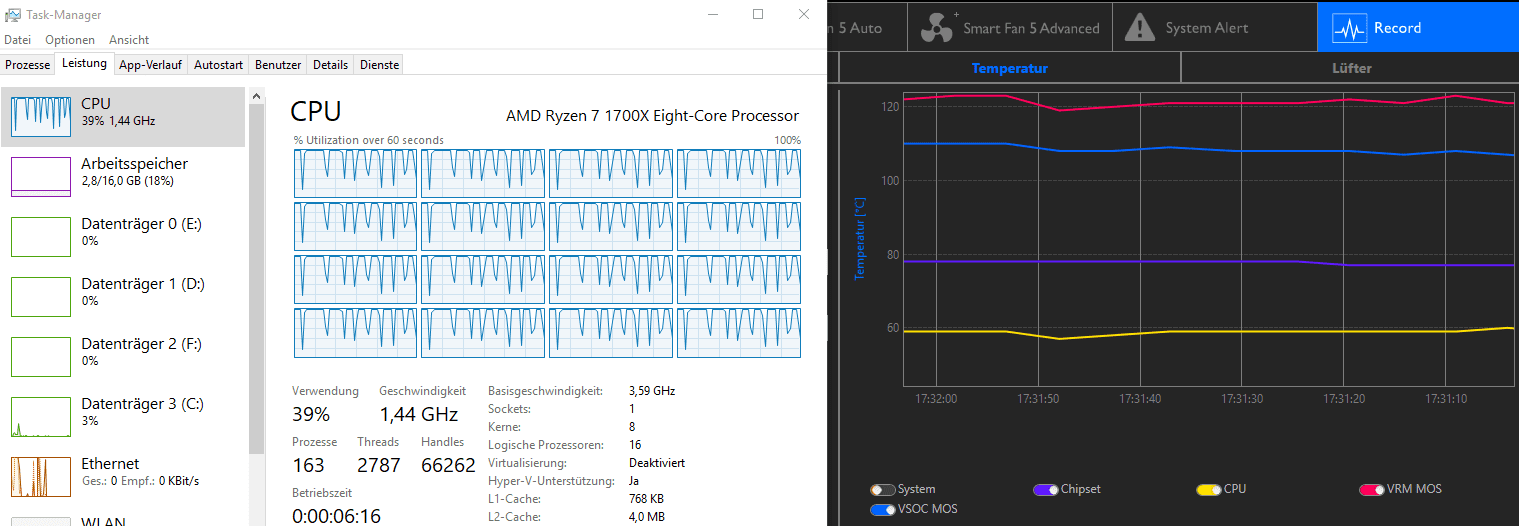Image resolution: width=1519 pixels, height=526 pixels.
Task: Click the Betriebszeit value 0:00:06:16
Action: pyautogui.click(x=336, y=516)
